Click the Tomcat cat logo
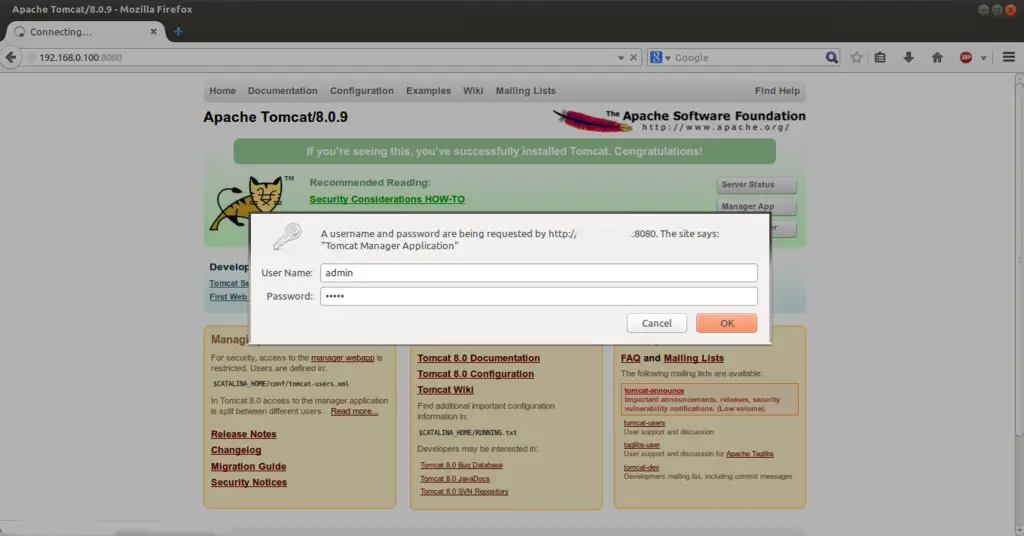This screenshot has height=536, width=1024. (249, 202)
